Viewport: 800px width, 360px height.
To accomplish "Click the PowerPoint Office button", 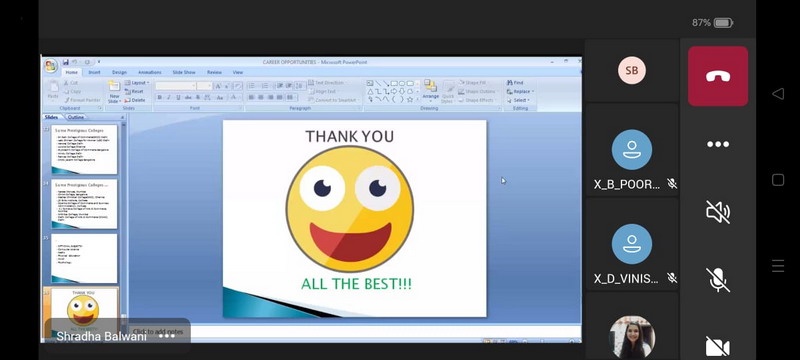I will click(x=51, y=66).
